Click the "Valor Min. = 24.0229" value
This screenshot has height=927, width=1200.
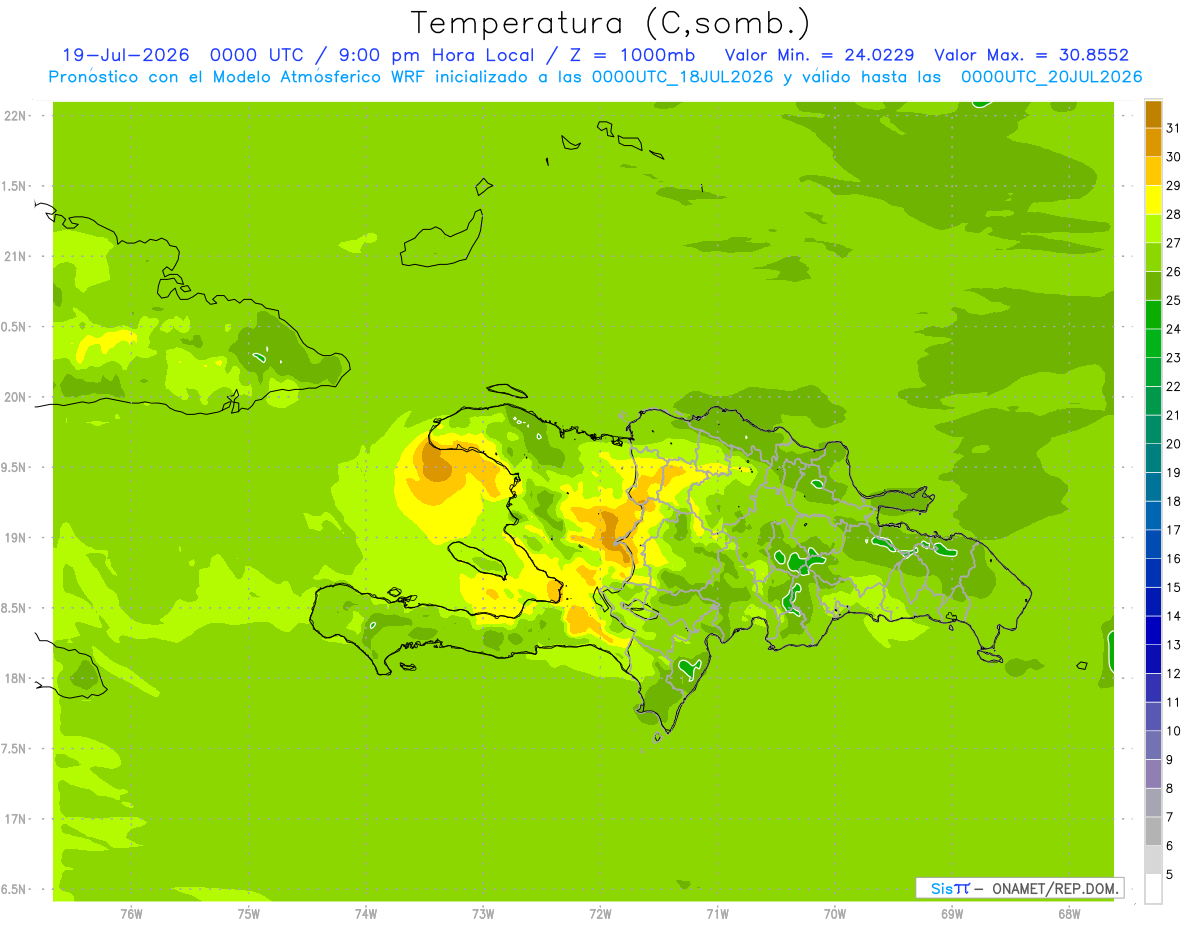pos(819,55)
